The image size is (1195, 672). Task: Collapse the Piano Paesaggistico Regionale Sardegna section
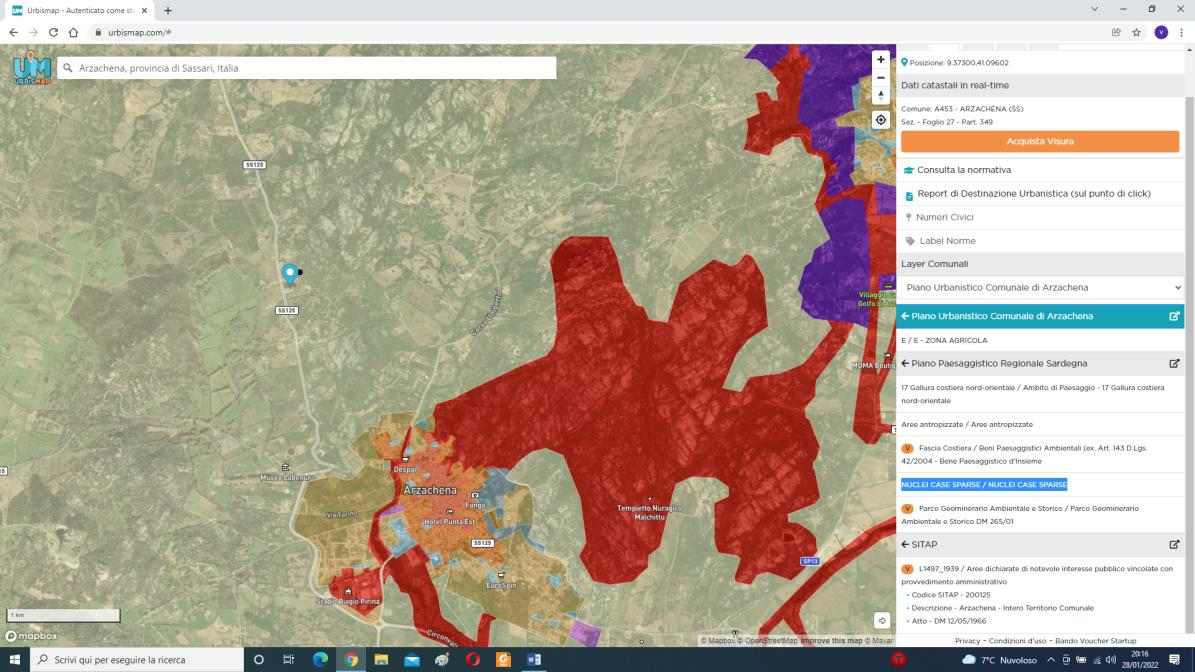905,364
